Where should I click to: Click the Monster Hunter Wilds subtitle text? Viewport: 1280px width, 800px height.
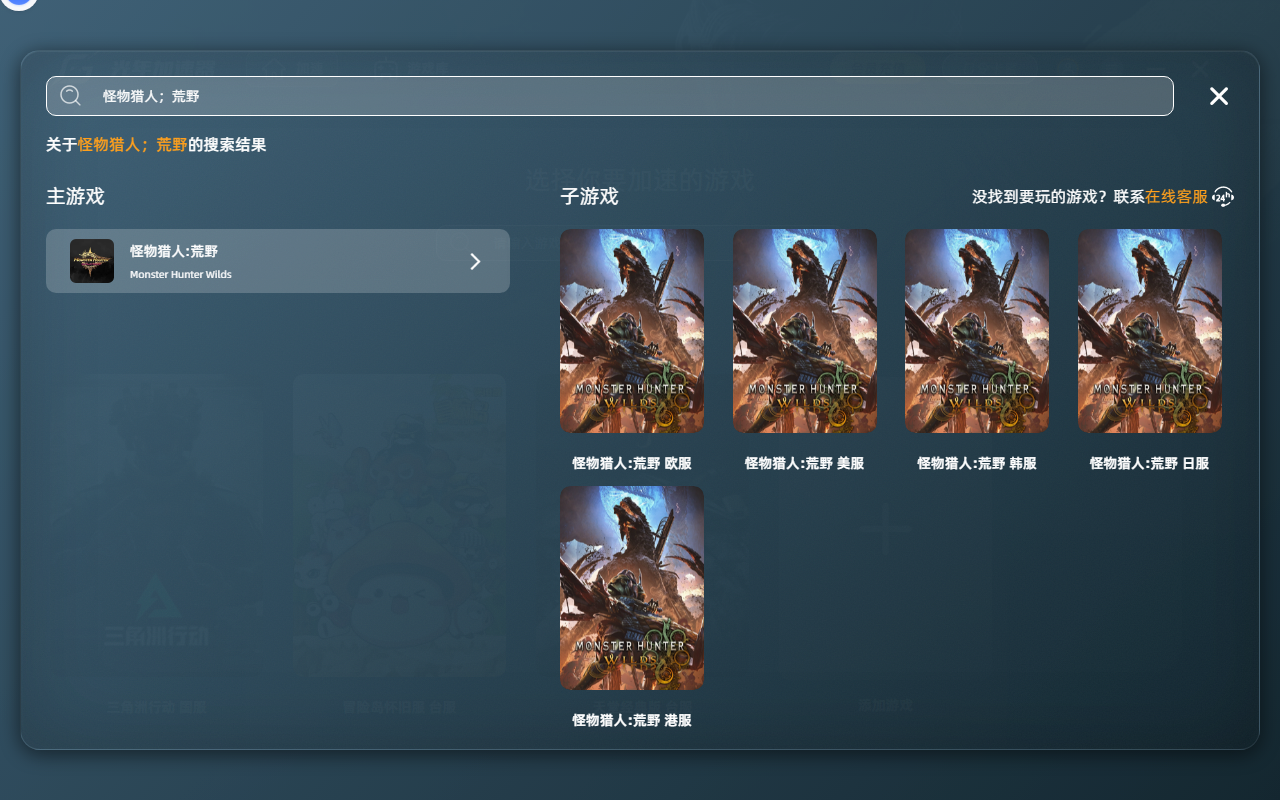pyautogui.click(x=181, y=275)
